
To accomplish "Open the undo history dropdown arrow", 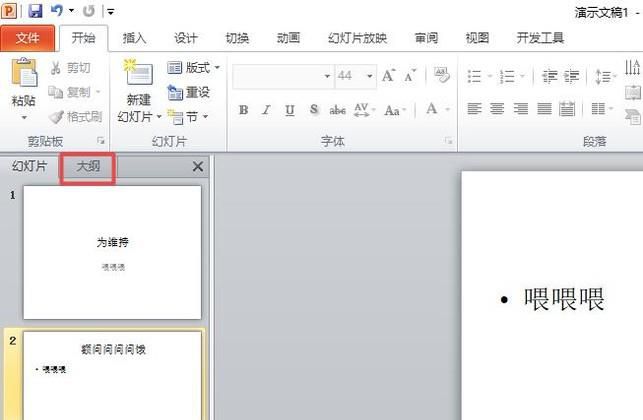I will tap(71, 11).
